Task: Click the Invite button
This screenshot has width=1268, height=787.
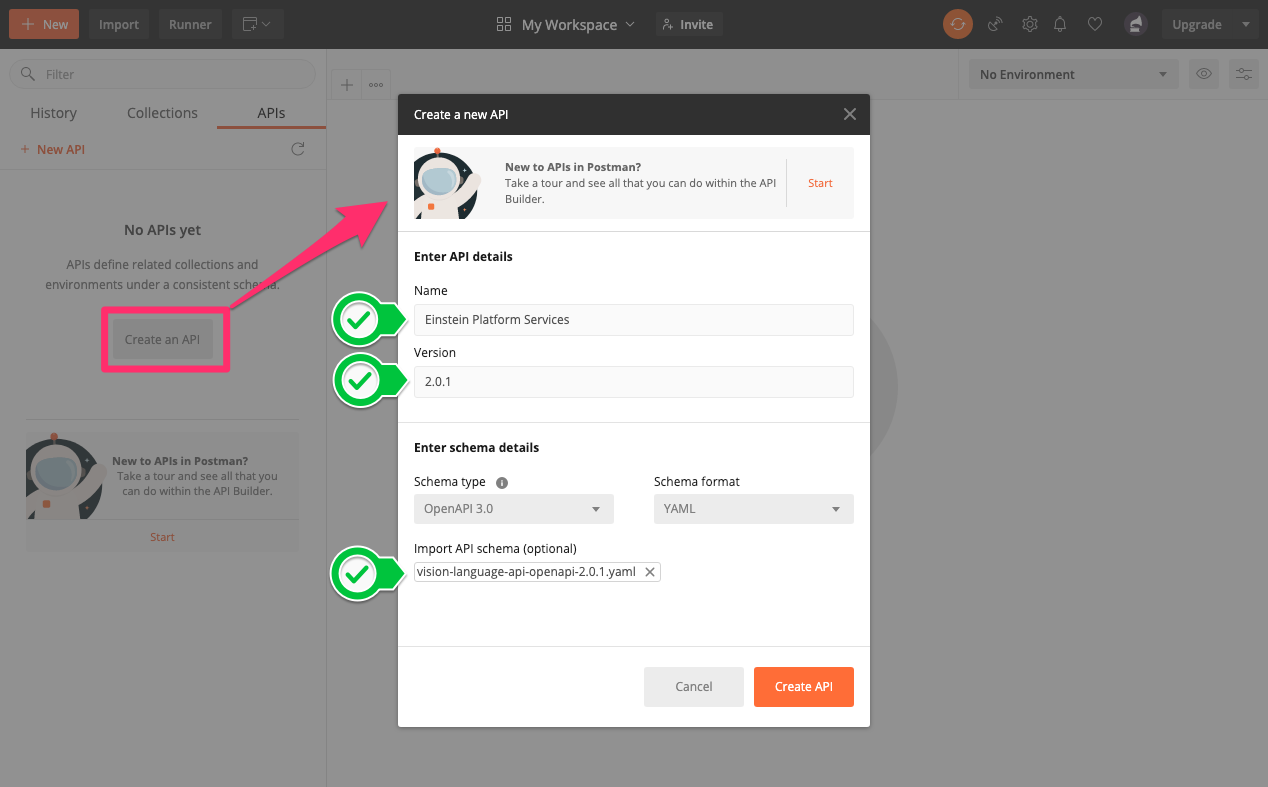Action: (688, 24)
